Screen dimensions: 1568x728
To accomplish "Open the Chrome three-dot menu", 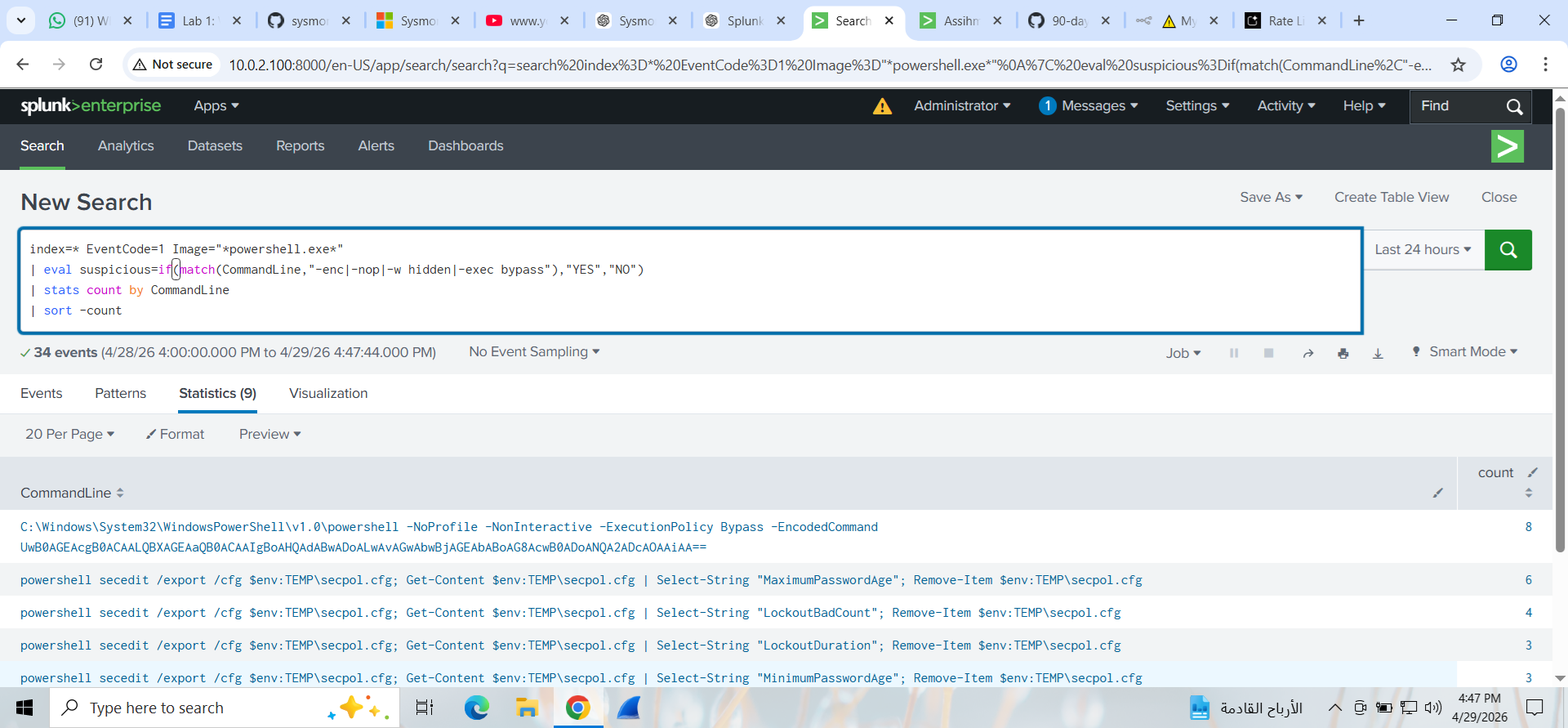I will click(1545, 64).
